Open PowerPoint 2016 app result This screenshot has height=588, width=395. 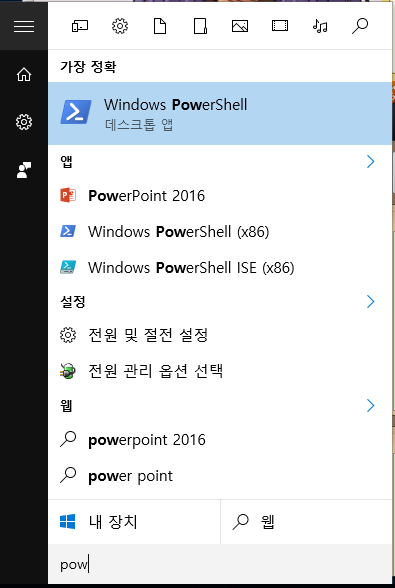(220, 196)
